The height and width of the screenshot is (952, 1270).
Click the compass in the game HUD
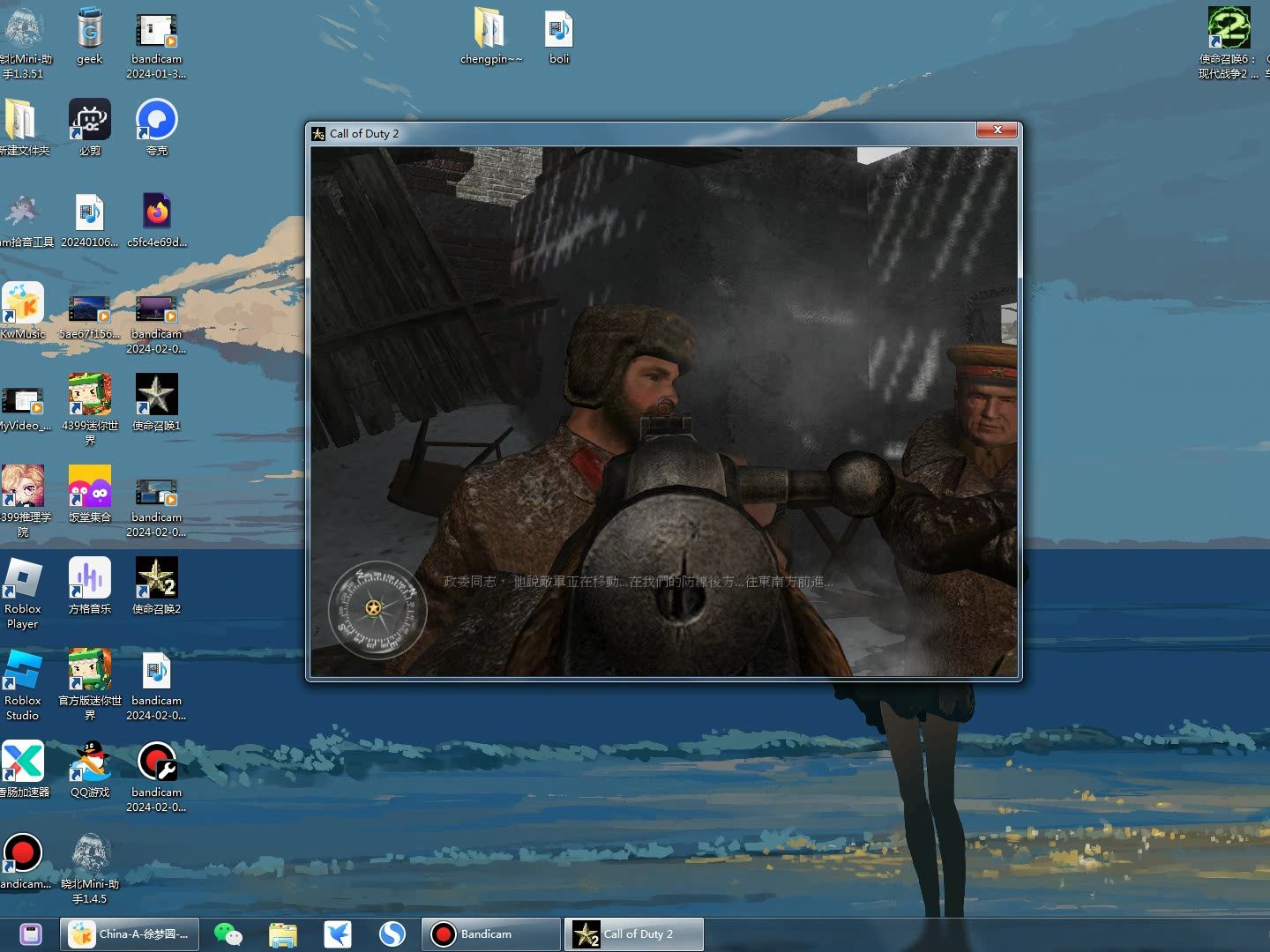pos(377,609)
